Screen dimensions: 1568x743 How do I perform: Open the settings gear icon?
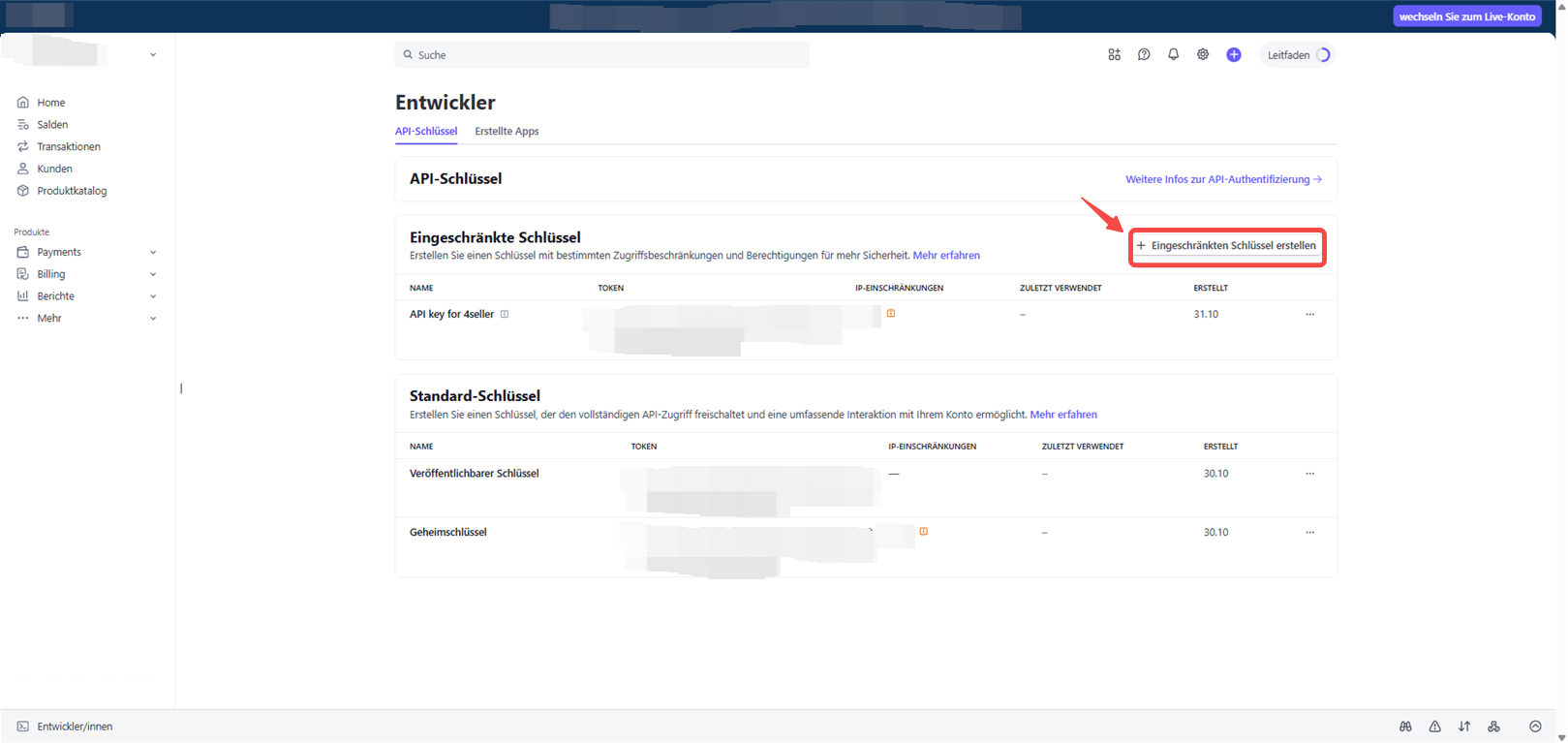point(1203,55)
